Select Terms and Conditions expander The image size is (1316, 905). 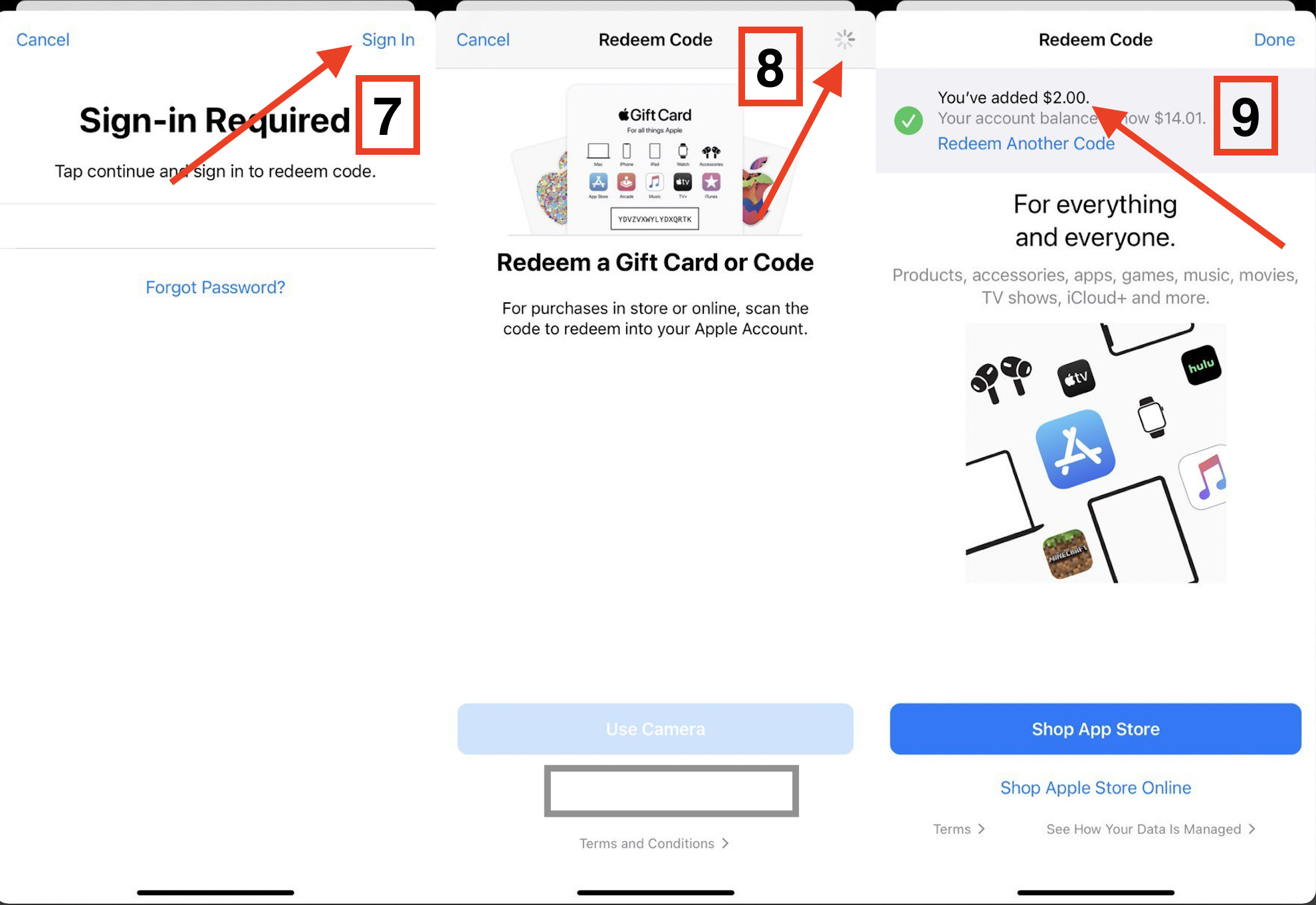tap(654, 843)
